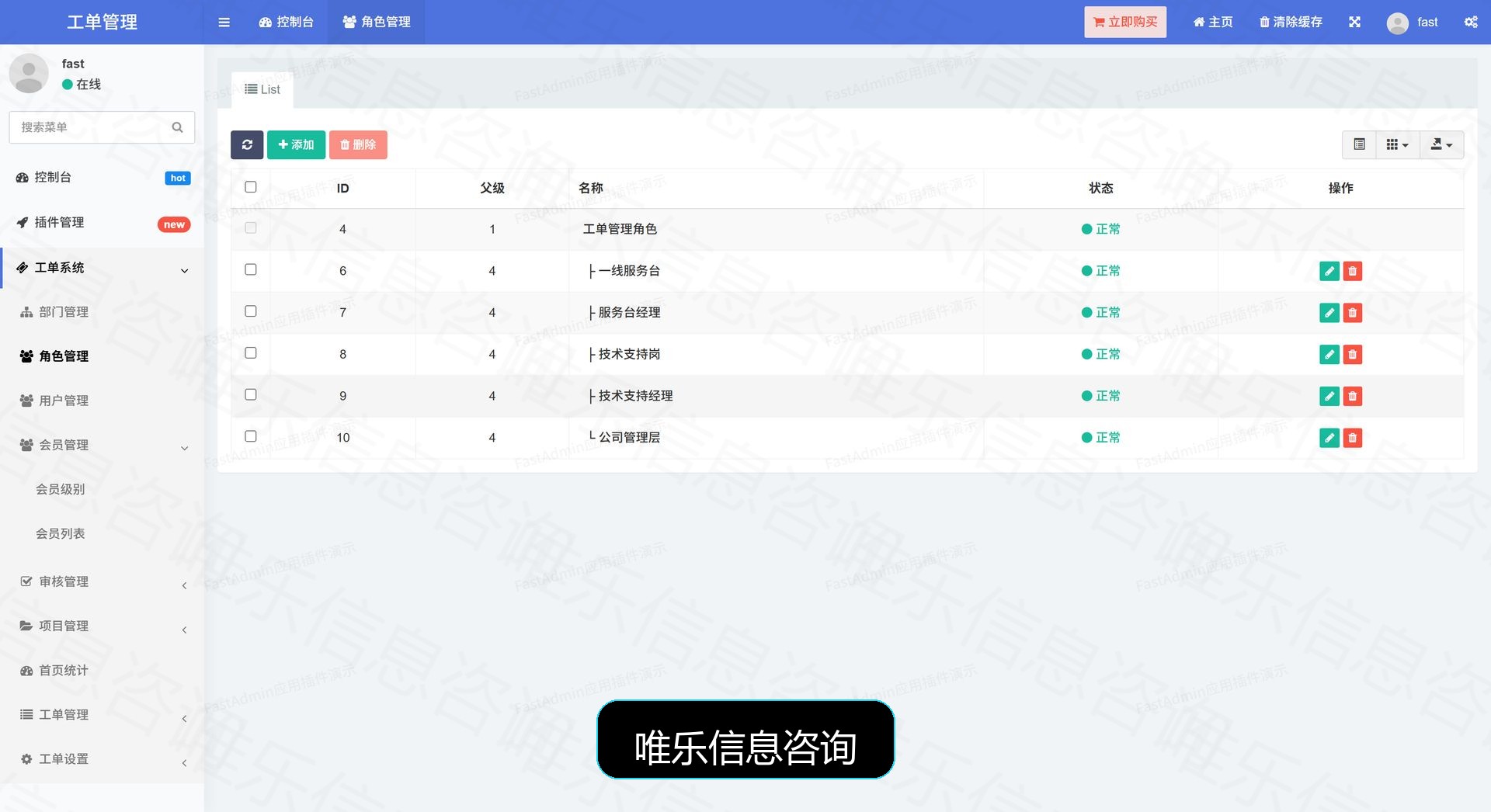
Task: Edit the 服务台经理 role
Action: [x=1329, y=313]
